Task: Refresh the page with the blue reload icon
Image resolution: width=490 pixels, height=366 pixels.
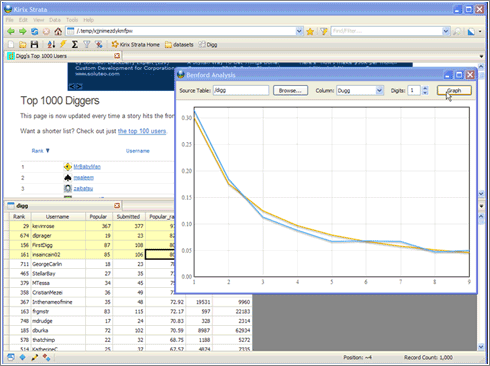Action: click(x=34, y=31)
